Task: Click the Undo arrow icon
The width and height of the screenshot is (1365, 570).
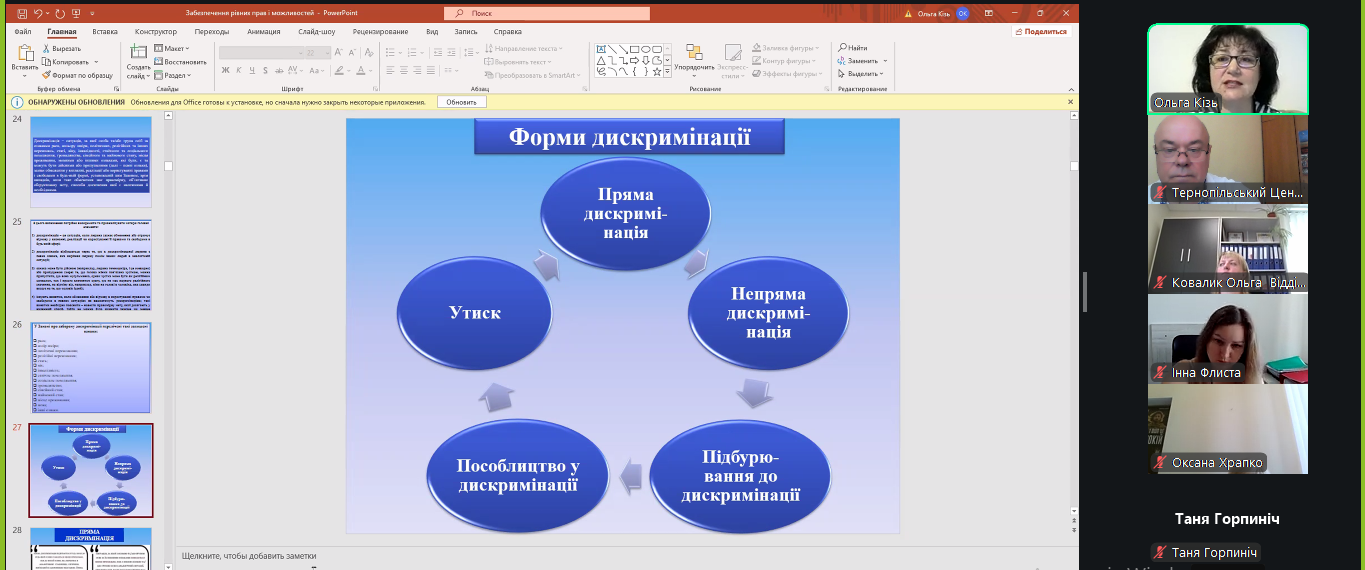Action: 38,13
